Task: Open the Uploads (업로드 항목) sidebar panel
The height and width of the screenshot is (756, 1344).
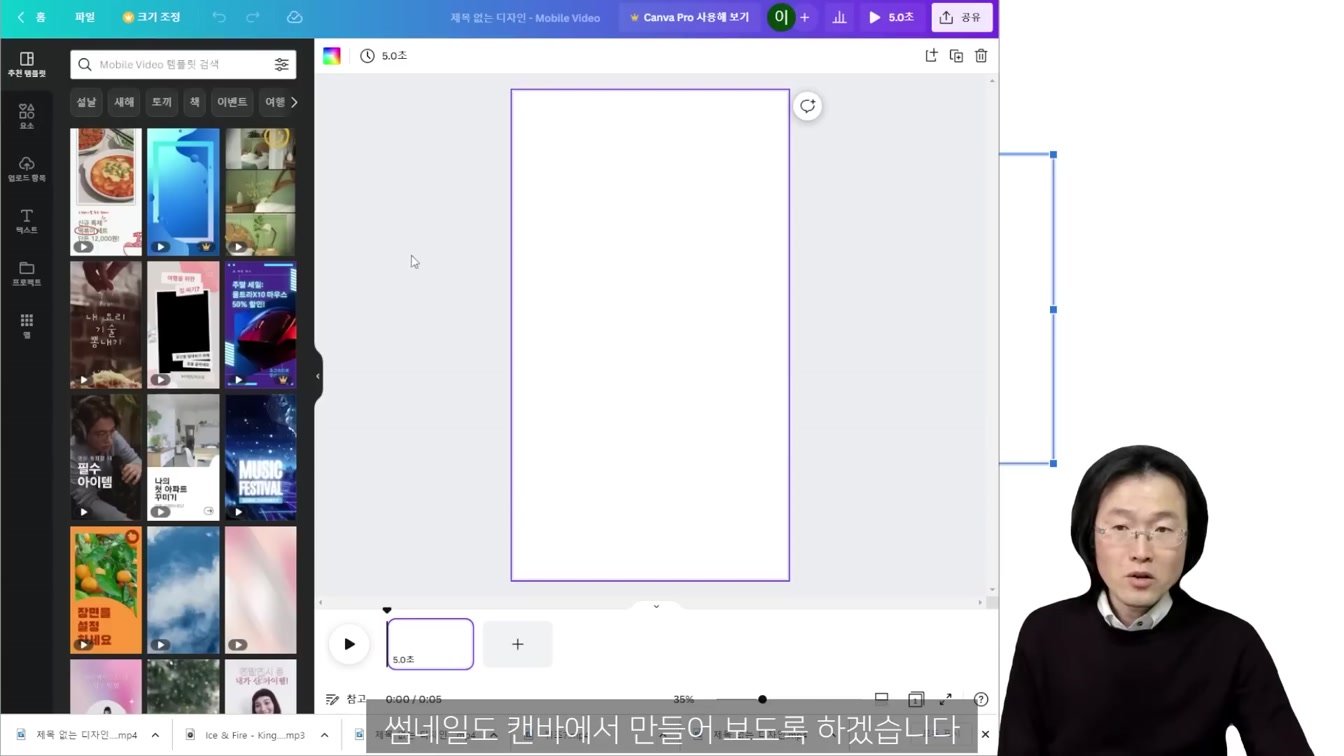Action: [x=27, y=168]
